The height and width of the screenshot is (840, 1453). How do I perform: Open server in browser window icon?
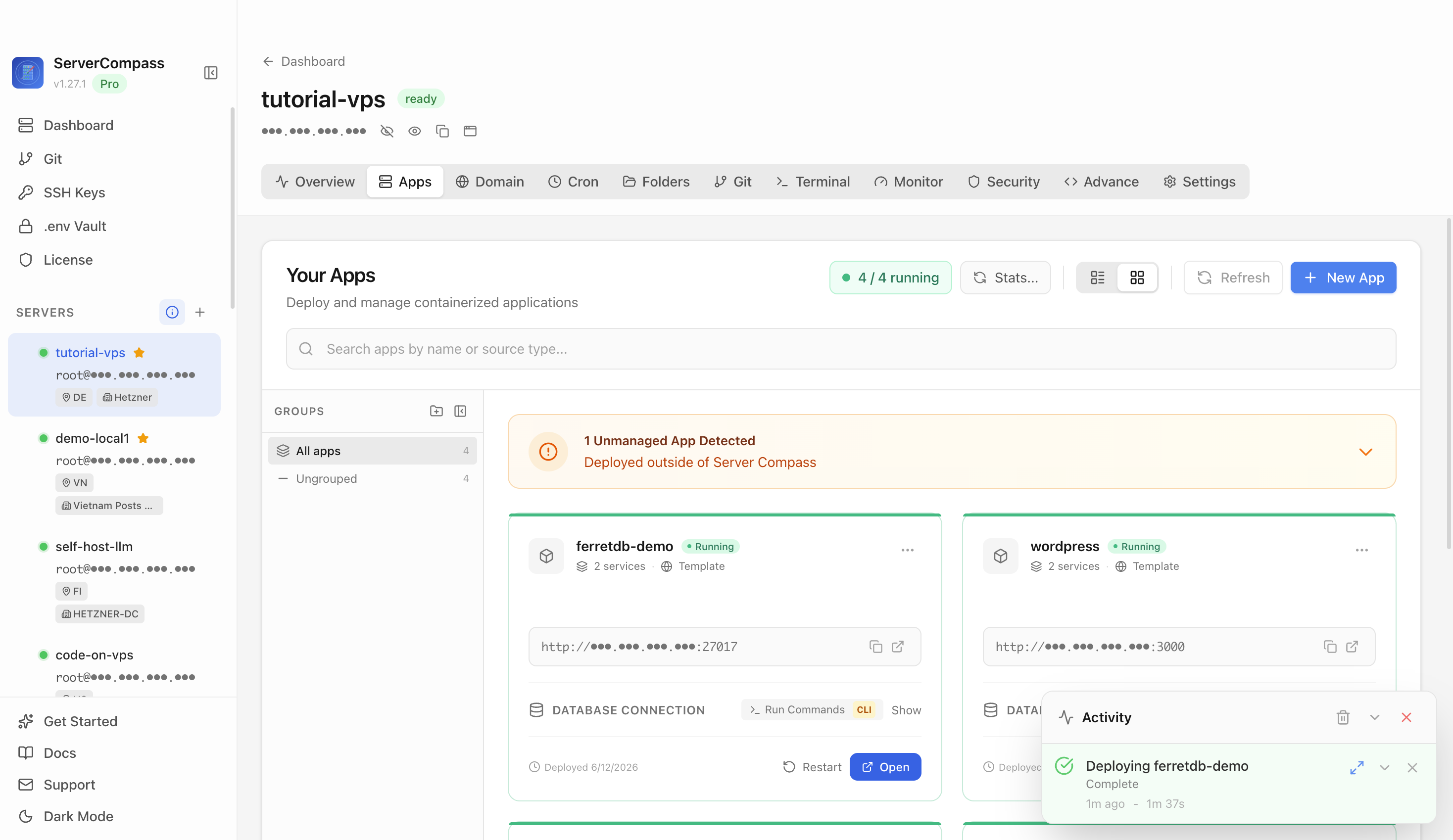tap(470, 132)
